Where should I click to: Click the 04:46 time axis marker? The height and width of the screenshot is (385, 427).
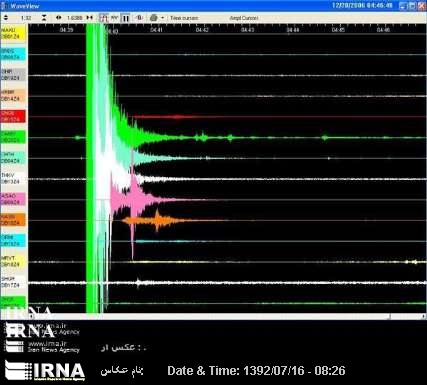[x=383, y=30]
